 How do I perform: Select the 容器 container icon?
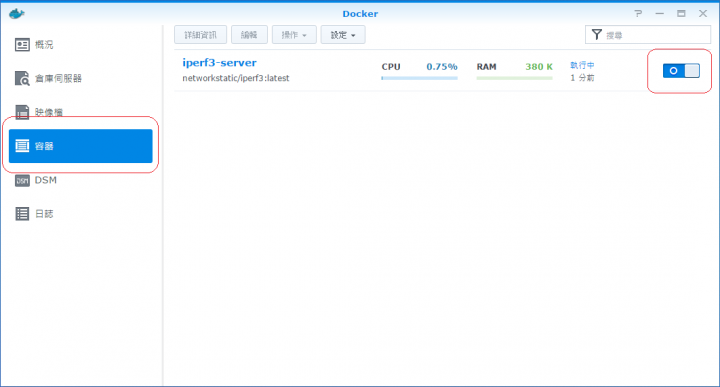tap(22, 146)
